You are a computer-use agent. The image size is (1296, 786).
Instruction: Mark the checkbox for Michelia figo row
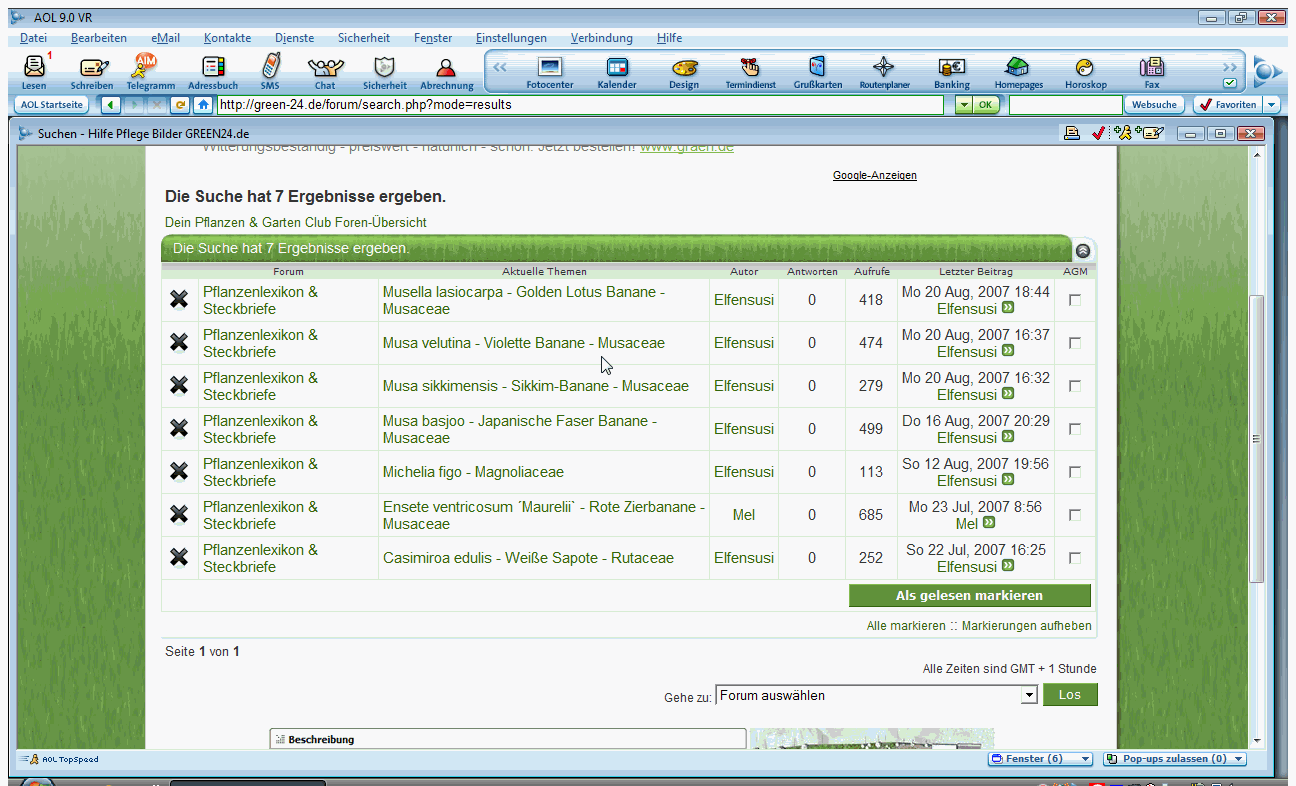1075,472
